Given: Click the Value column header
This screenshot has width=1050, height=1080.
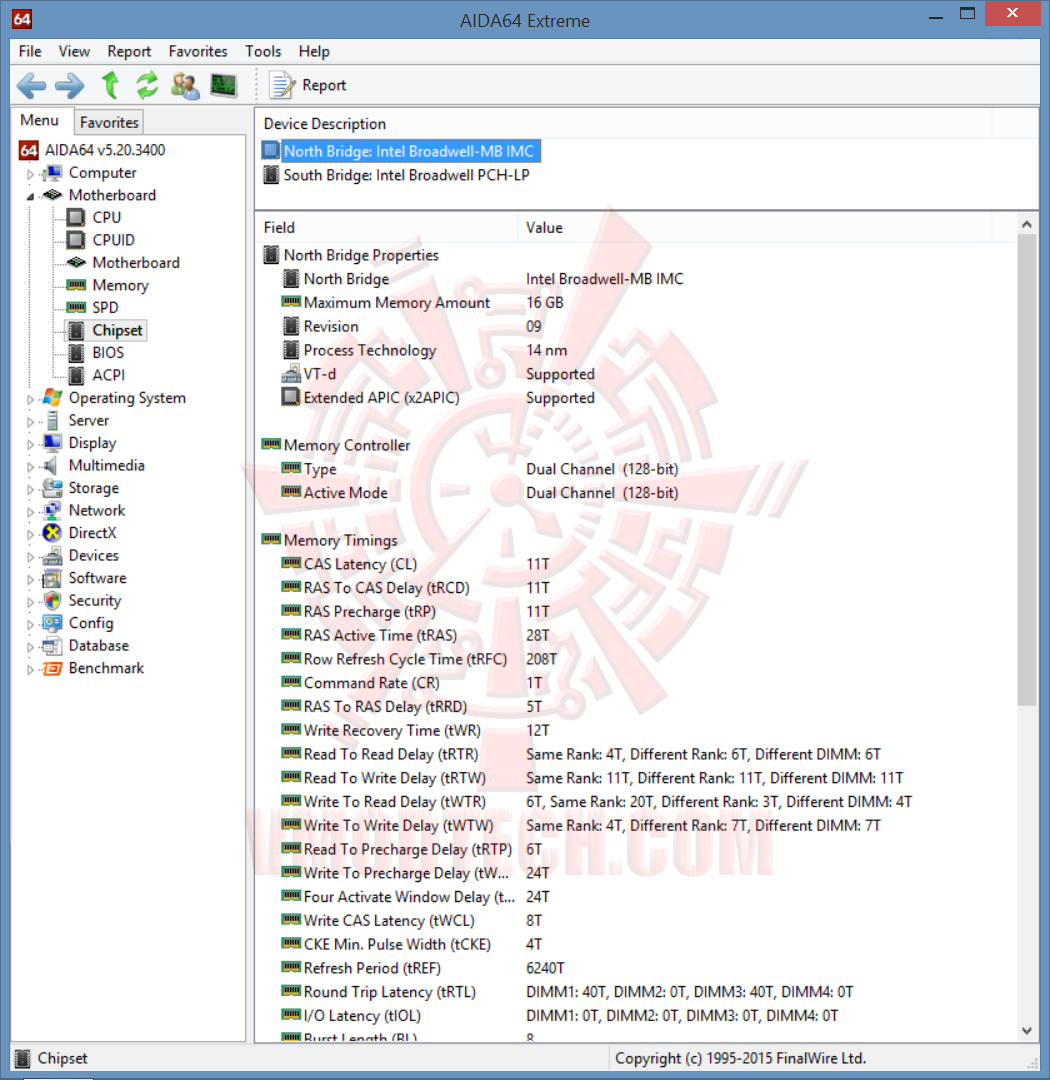Looking at the screenshot, I should coord(754,228).
